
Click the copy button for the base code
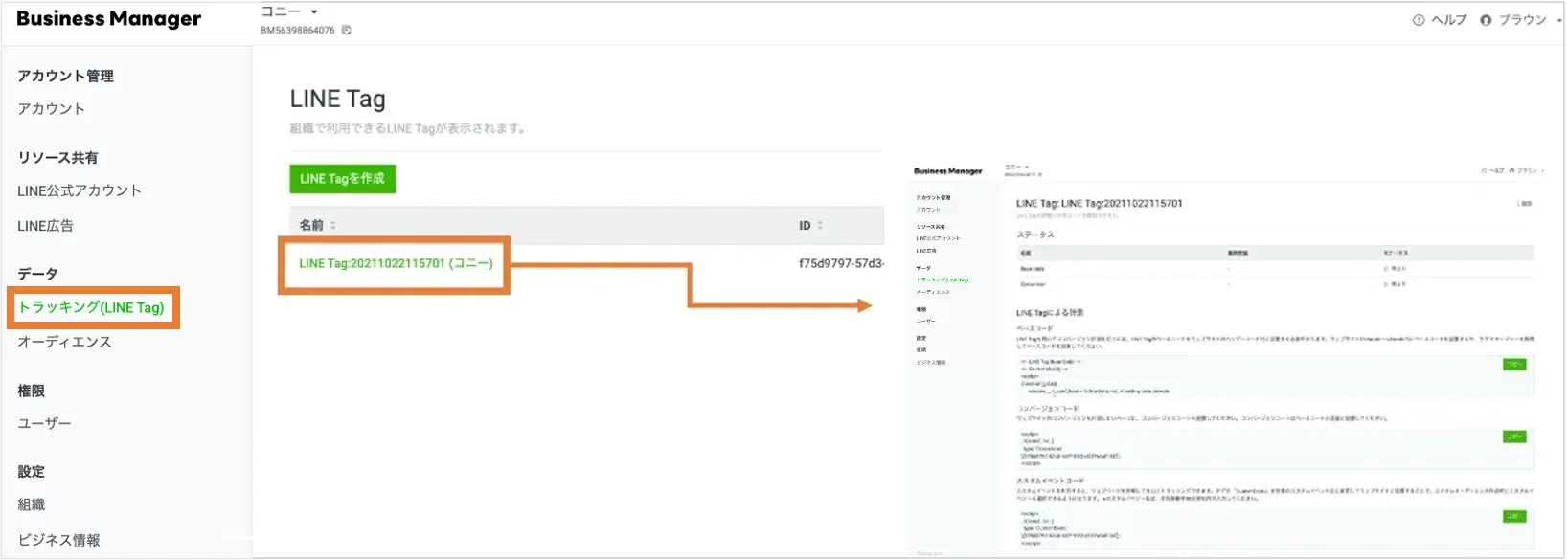tap(1514, 365)
